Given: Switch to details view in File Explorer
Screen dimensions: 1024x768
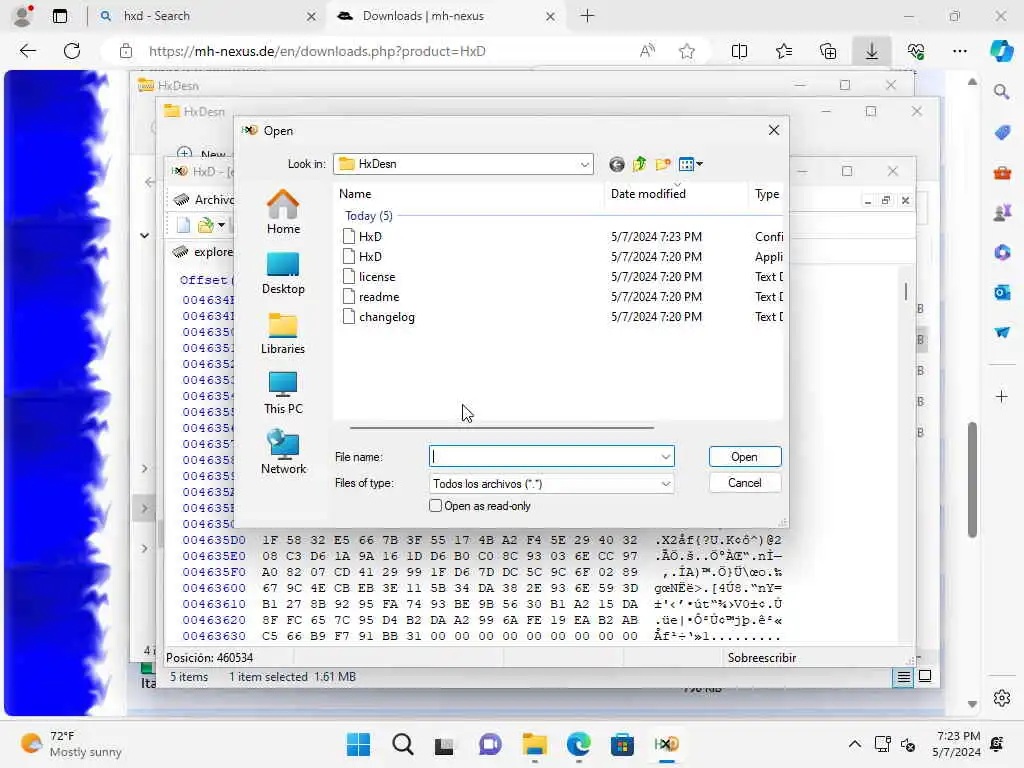Looking at the screenshot, I should pyautogui.click(x=903, y=677).
